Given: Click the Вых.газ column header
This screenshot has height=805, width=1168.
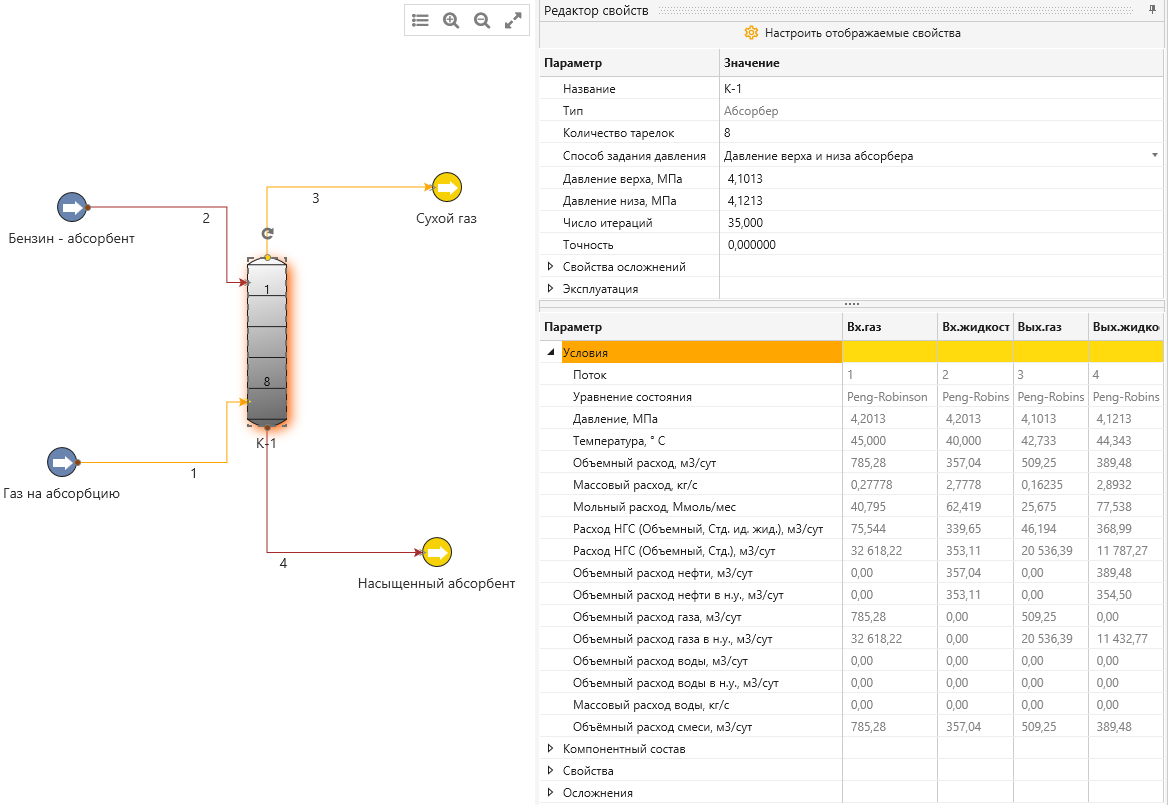Looking at the screenshot, I should pyautogui.click(x=1050, y=327).
